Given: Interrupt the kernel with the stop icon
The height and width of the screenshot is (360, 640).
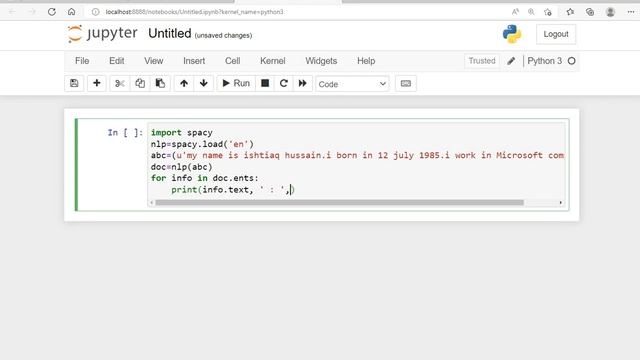Looking at the screenshot, I should click(x=265, y=83).
